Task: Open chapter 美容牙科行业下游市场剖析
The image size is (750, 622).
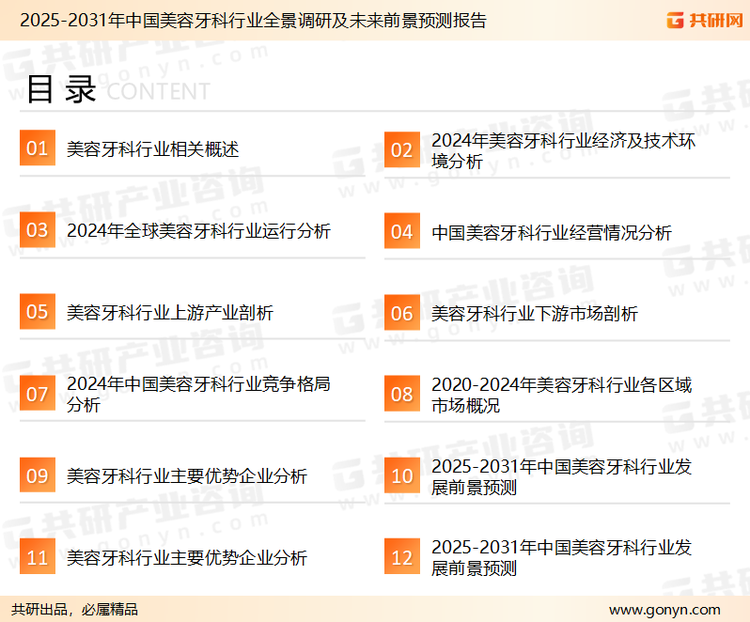Action: click(534, 314)
